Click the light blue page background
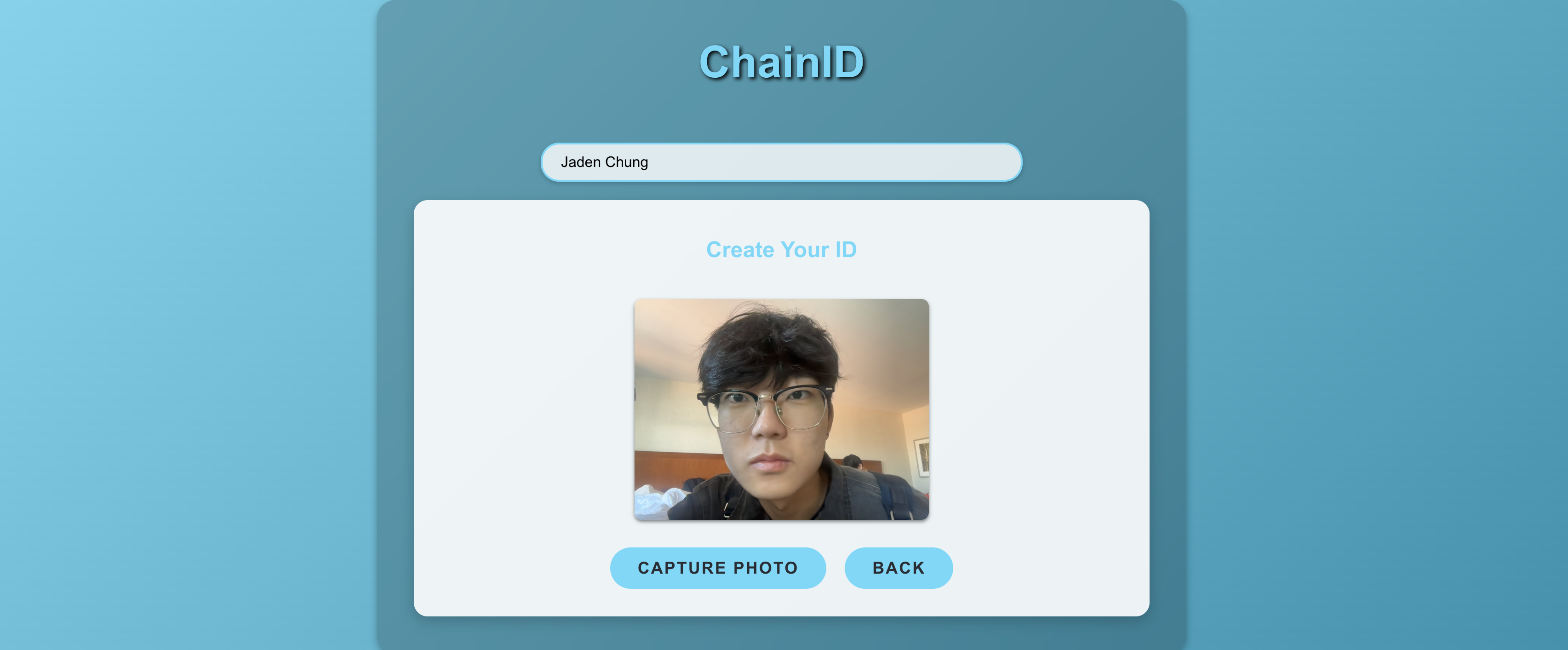The width and height of the screenshot is (1568, 650). point(183,323)
